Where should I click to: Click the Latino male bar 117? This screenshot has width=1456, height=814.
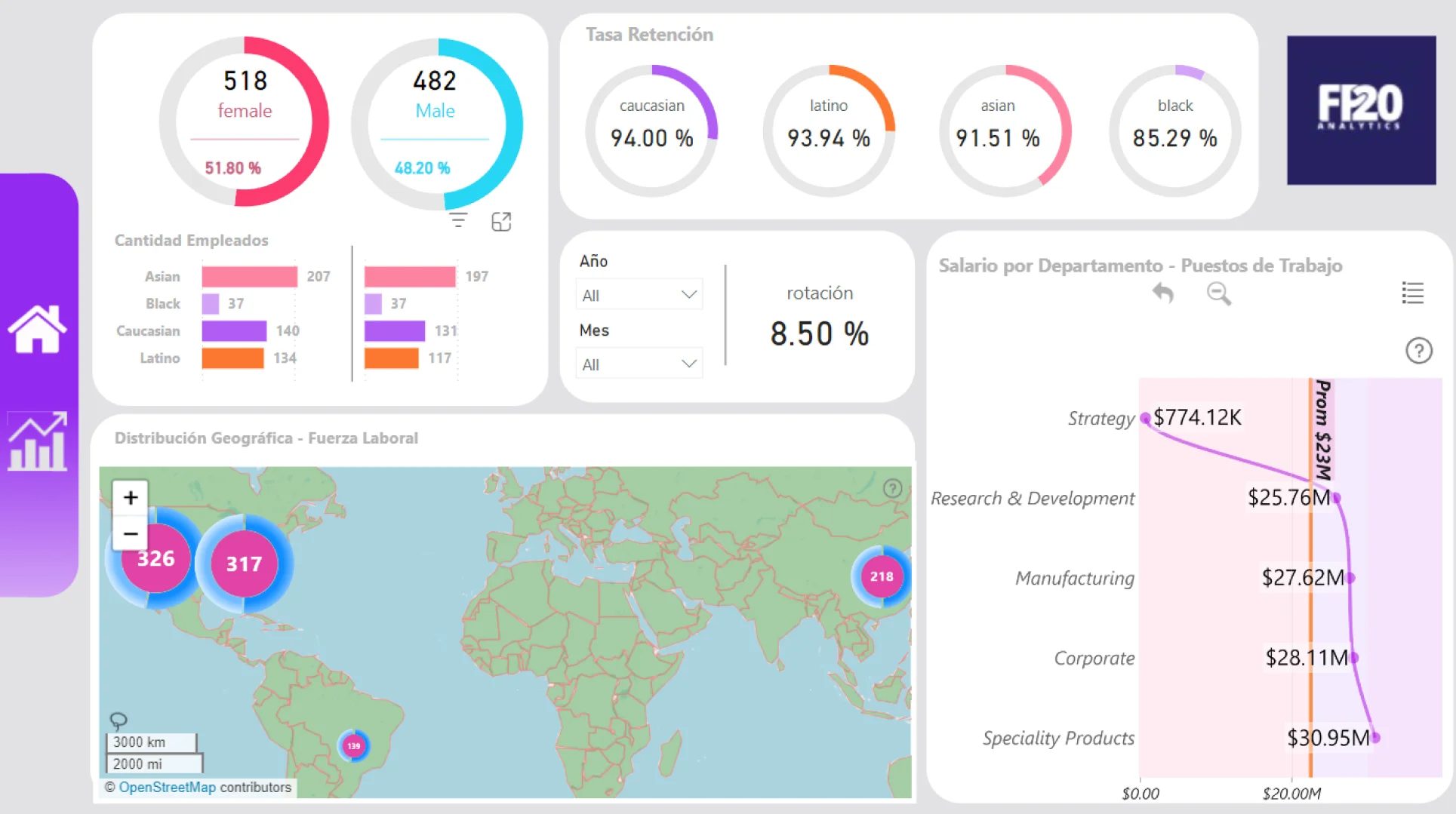coord(392,358)
